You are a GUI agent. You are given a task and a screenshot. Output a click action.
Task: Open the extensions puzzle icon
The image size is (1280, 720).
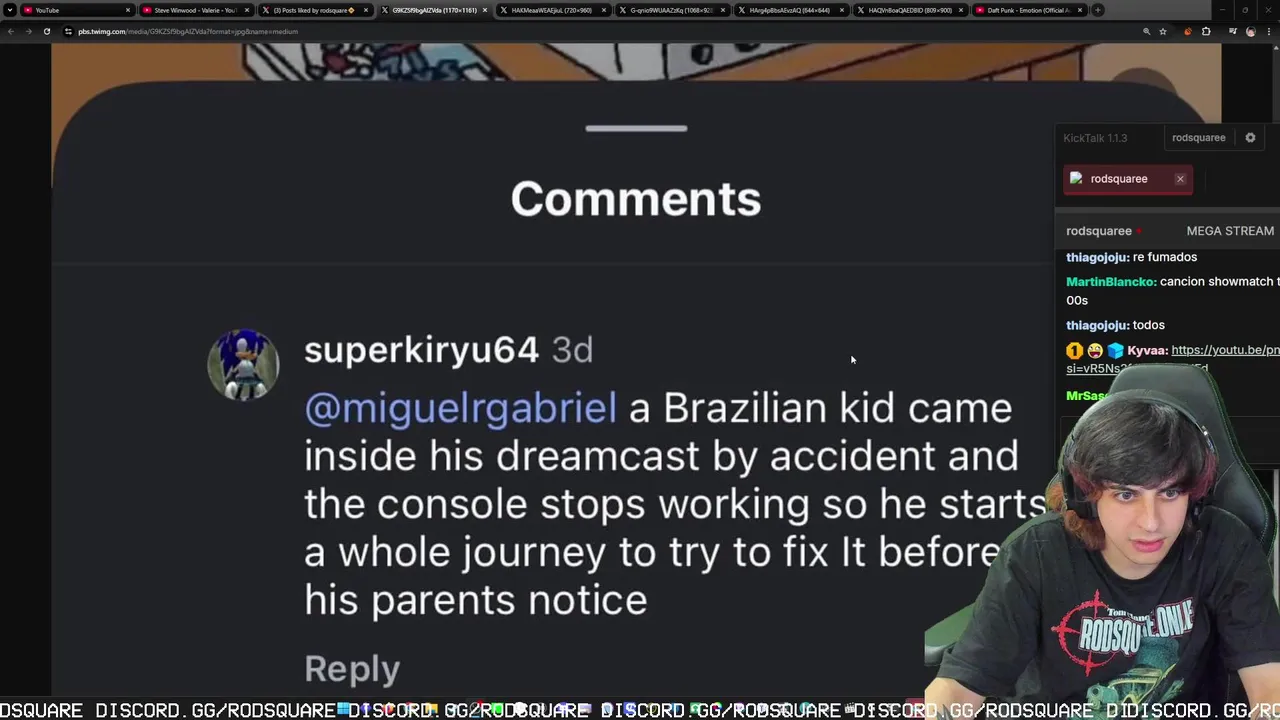click(x=1206, y=31)
